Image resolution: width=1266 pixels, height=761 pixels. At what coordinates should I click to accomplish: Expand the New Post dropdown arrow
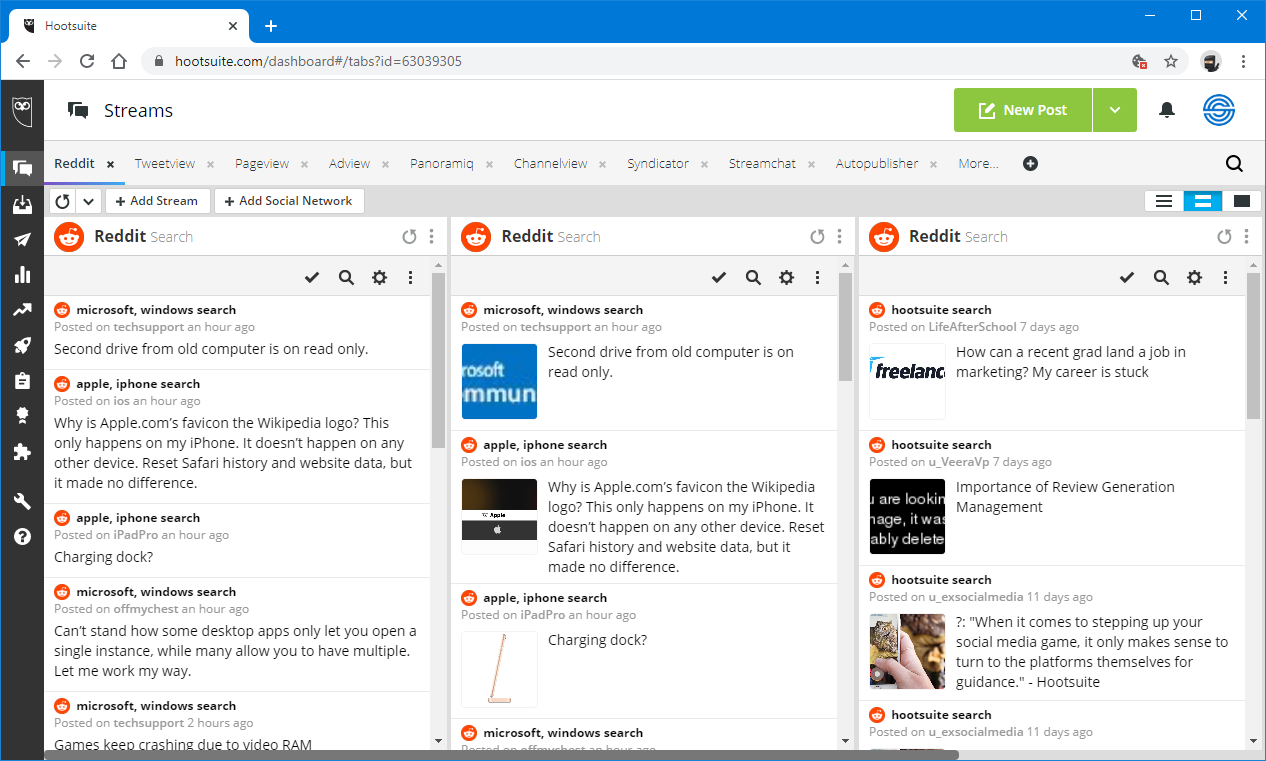coord(1114,110)
